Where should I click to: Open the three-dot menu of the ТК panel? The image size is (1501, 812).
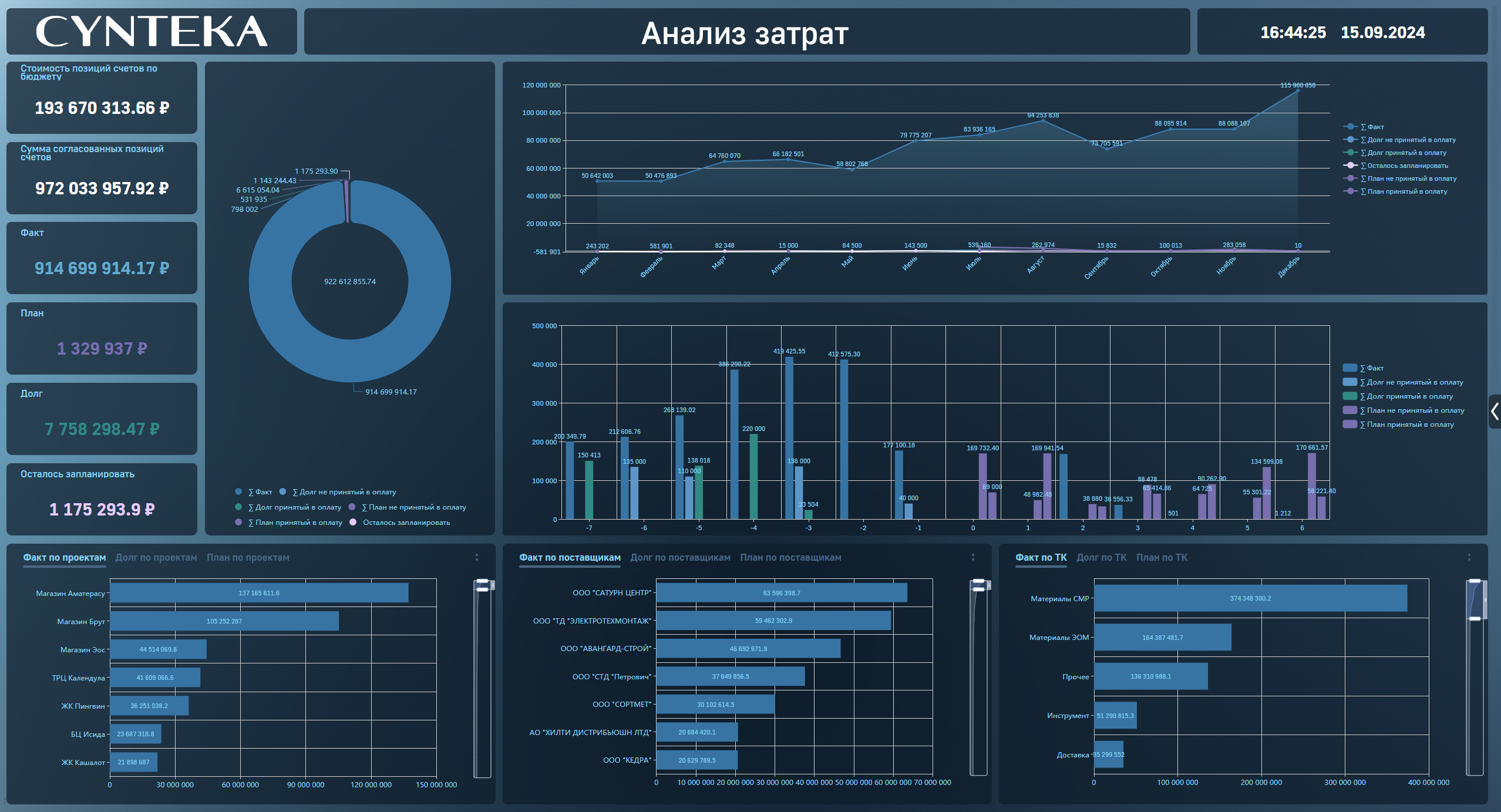1469,557
